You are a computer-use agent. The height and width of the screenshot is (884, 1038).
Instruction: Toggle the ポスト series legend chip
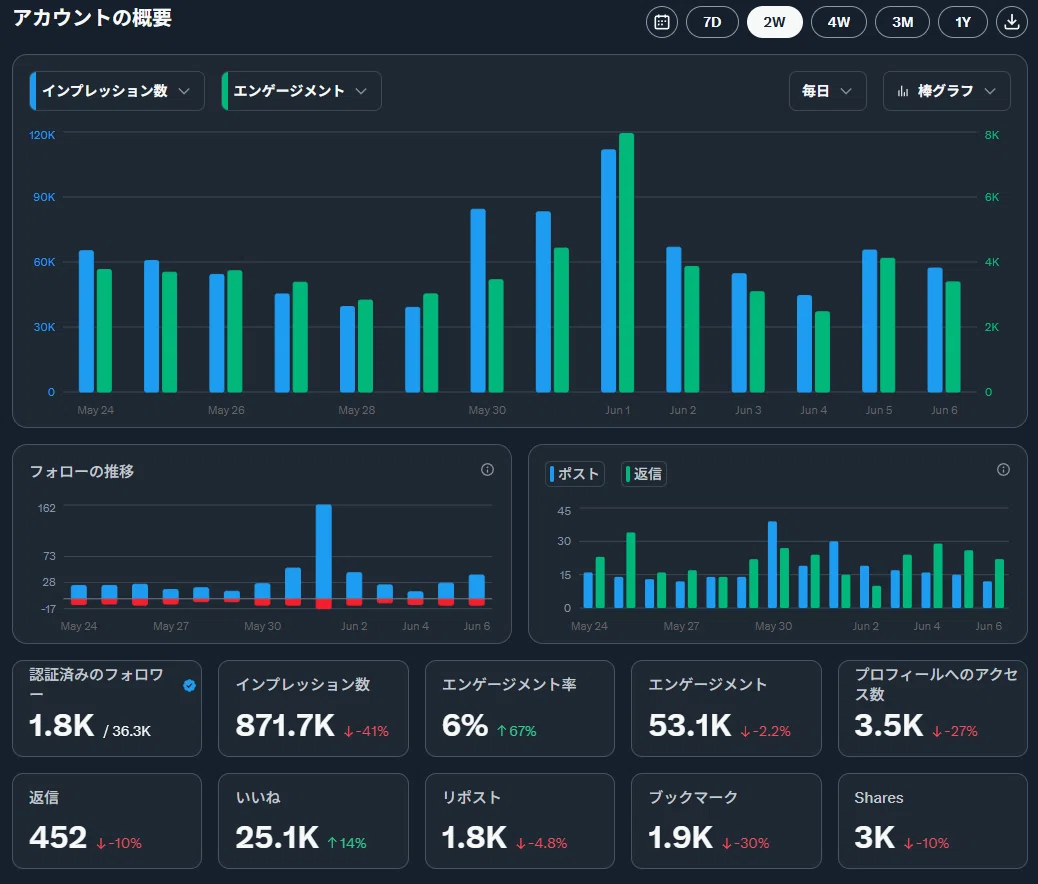click(575, 473)
